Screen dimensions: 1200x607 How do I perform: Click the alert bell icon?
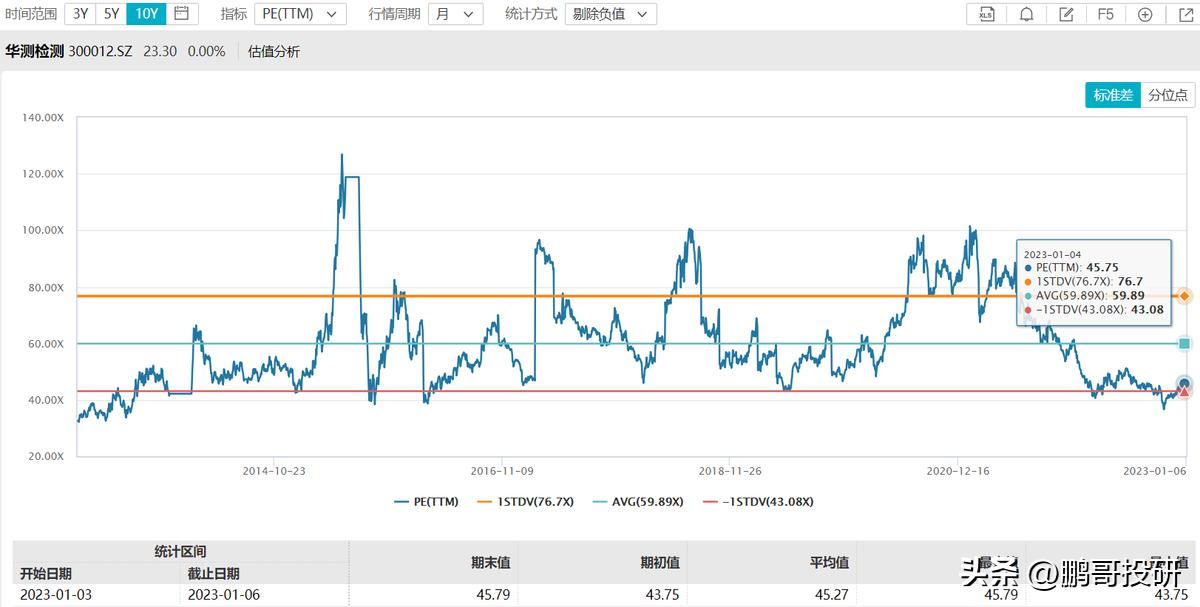1026,14
